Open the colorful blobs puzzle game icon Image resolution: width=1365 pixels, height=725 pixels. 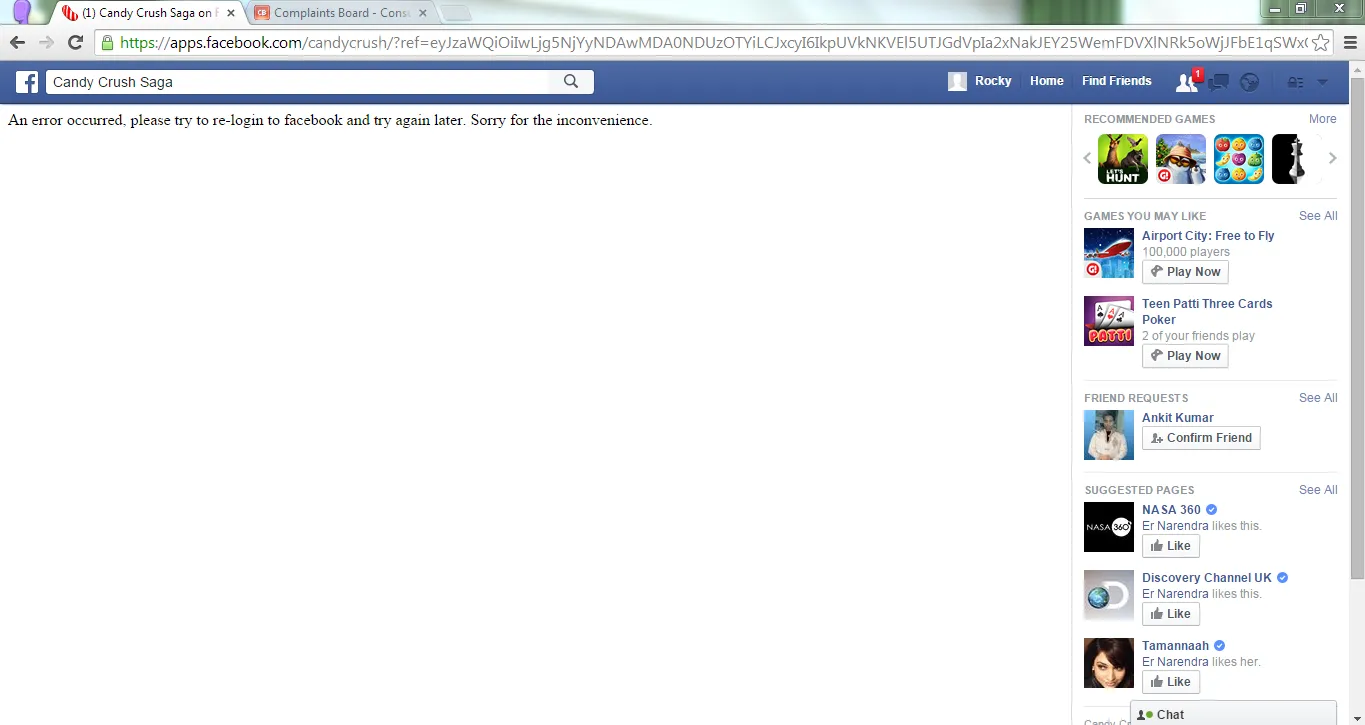[1239, 159]
